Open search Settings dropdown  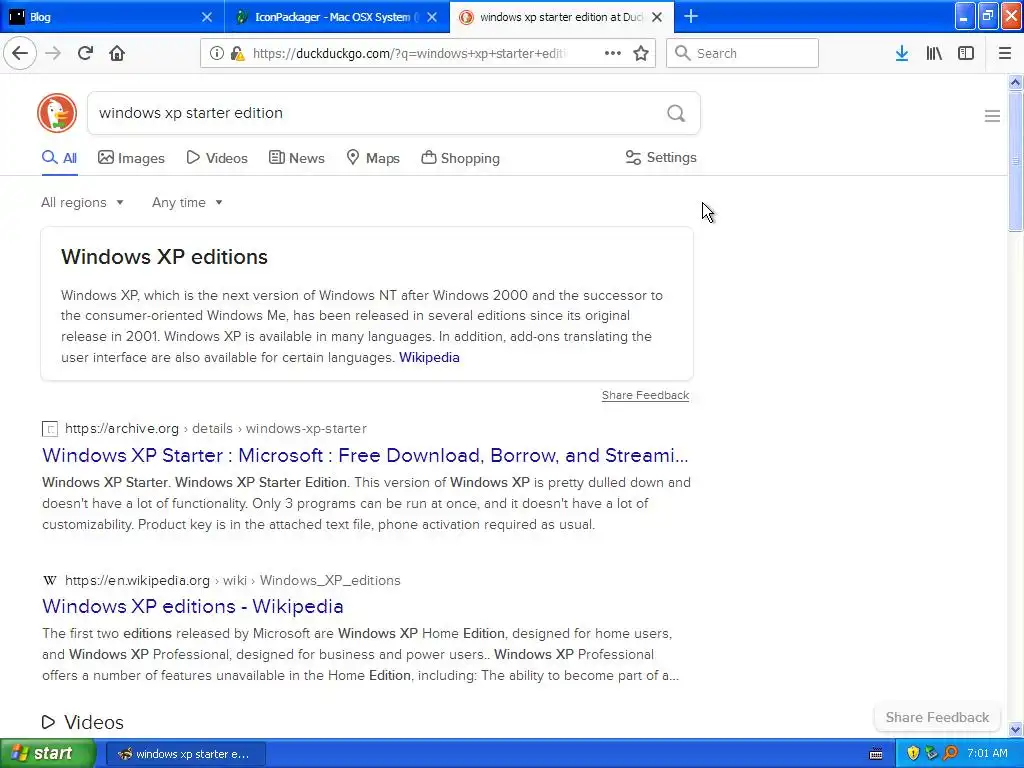tap(661, 157)
